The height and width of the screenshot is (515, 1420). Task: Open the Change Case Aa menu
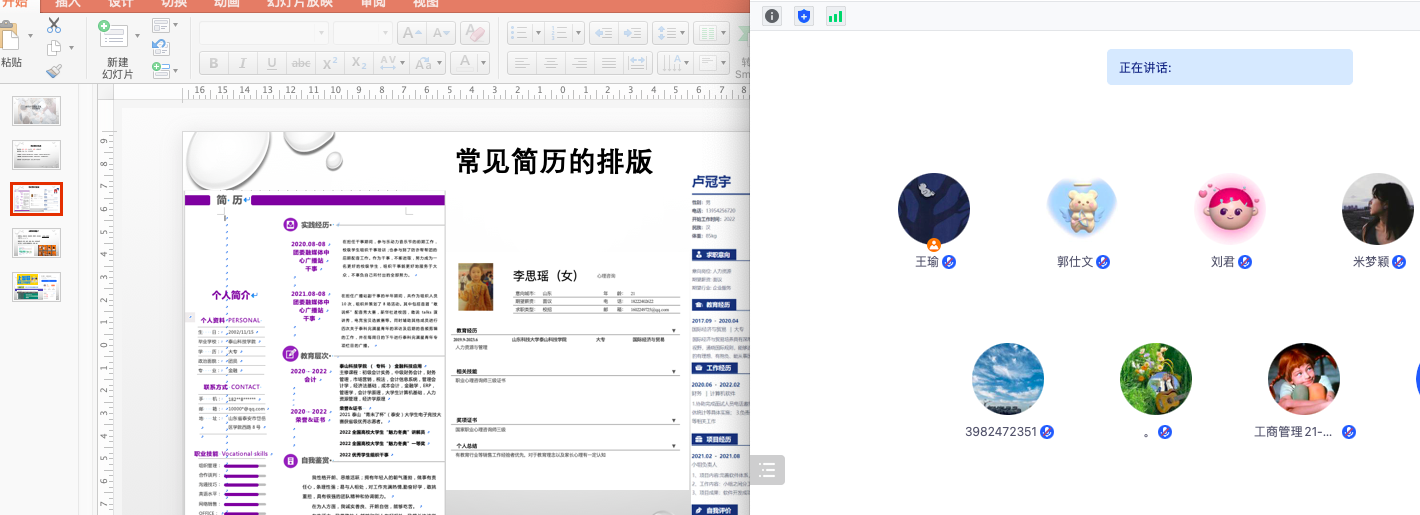[427, 64]
